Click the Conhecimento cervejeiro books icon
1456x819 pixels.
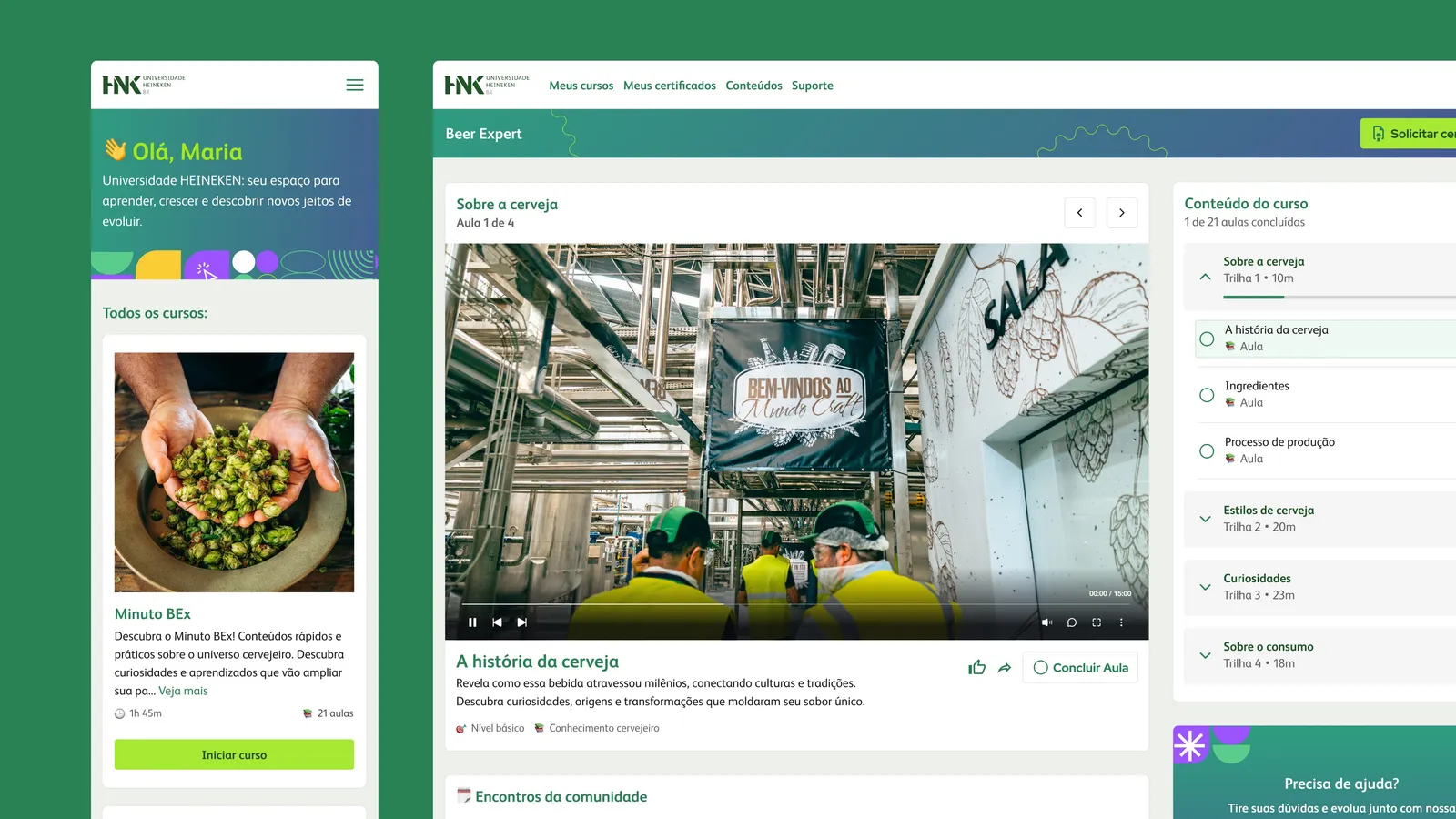point(539,728)
